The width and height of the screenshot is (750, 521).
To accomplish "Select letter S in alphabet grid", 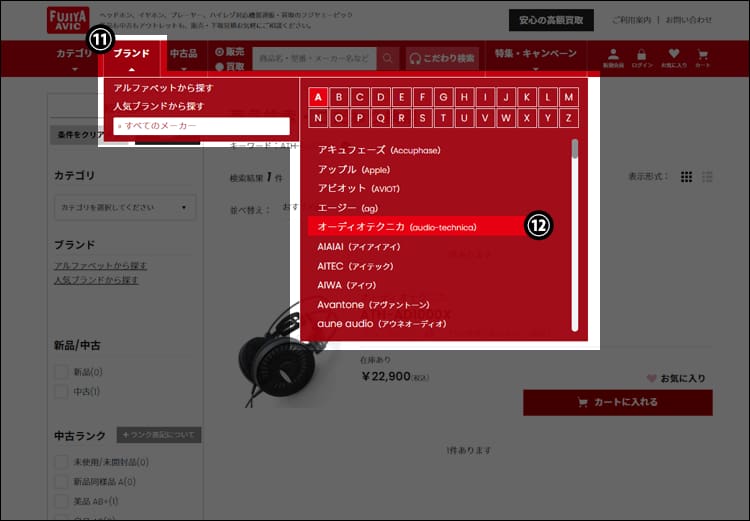I will 422,118.
